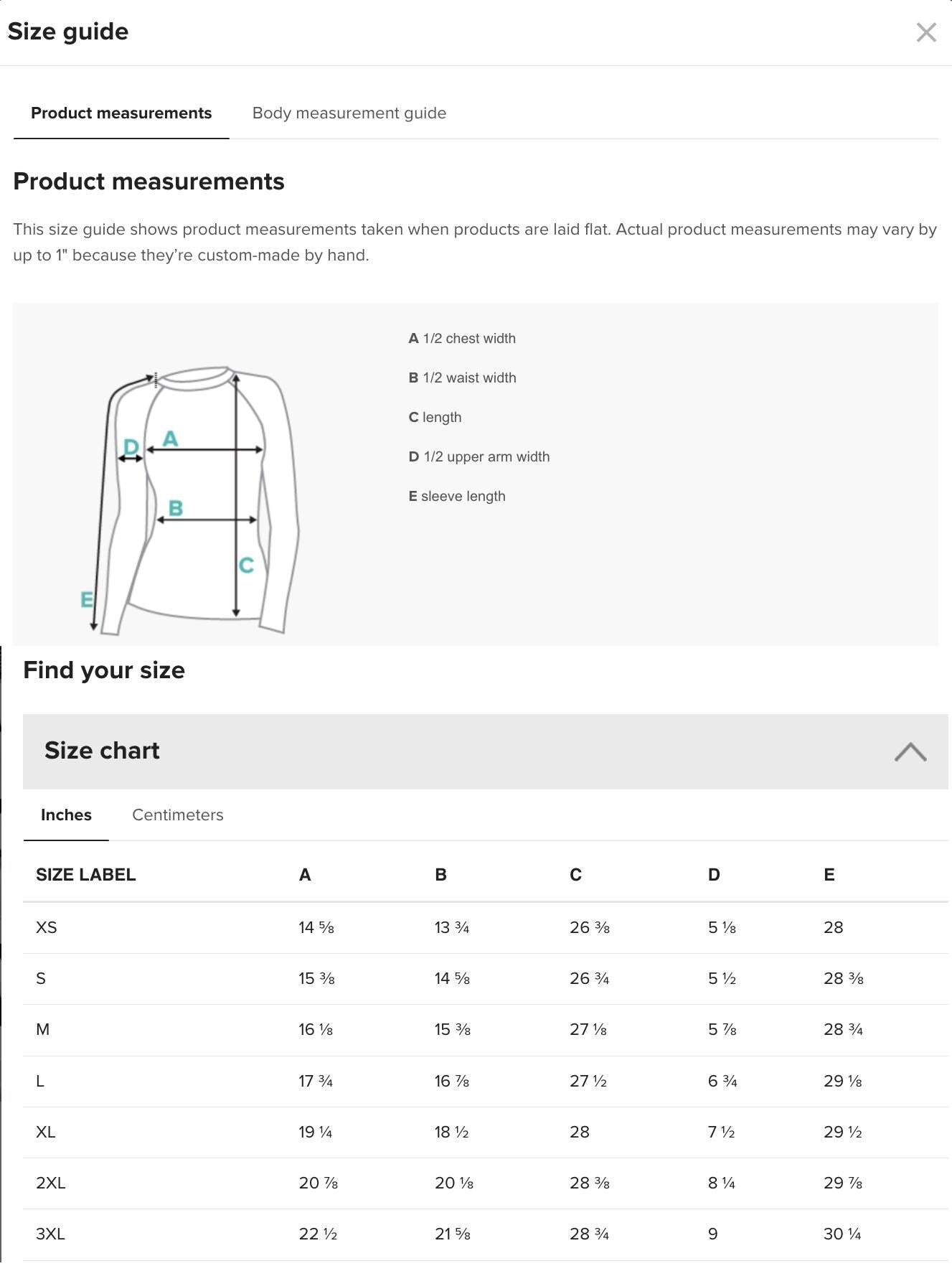Click column header E in the chart

pos(829,874)
